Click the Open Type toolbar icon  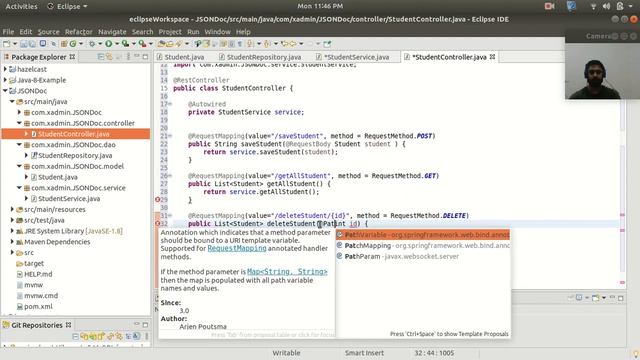point(162,44)
